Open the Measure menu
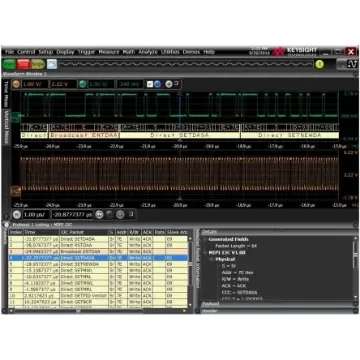Screen dimensions: 360x360 coord(109,52)
